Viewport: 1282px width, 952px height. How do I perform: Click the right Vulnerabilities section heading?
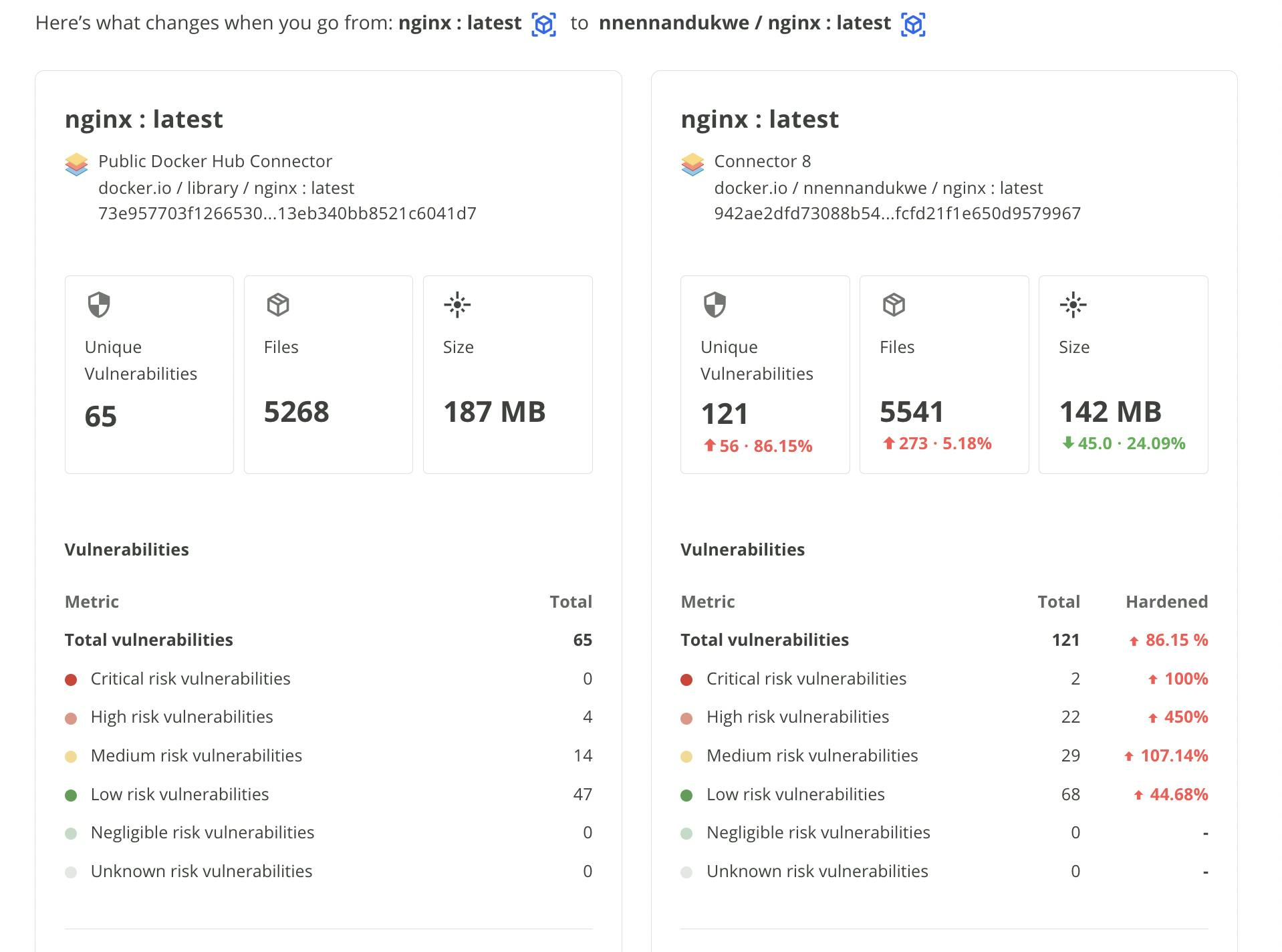(x=742, y=550)
